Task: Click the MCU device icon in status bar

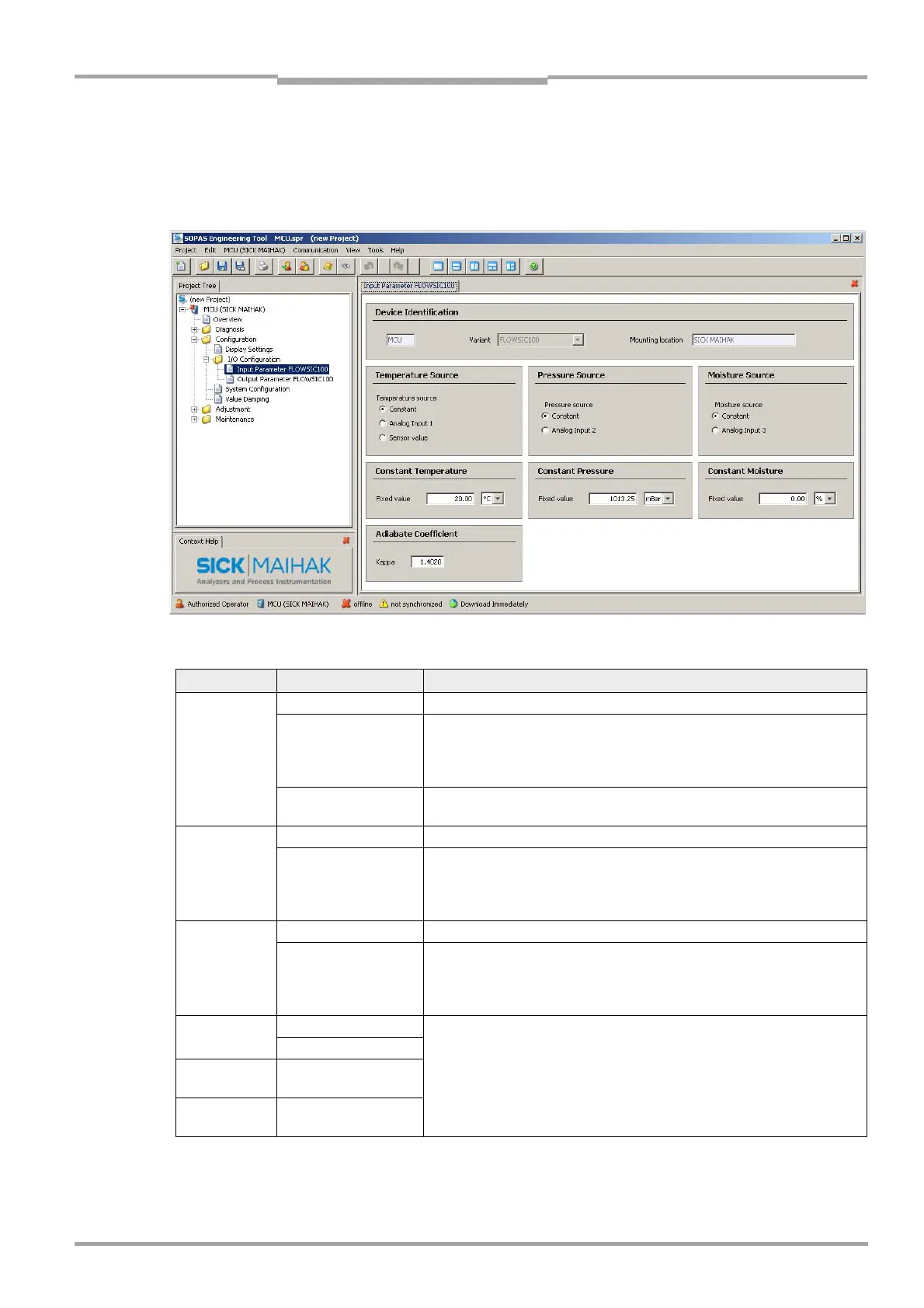Action: tap(261, 604)
